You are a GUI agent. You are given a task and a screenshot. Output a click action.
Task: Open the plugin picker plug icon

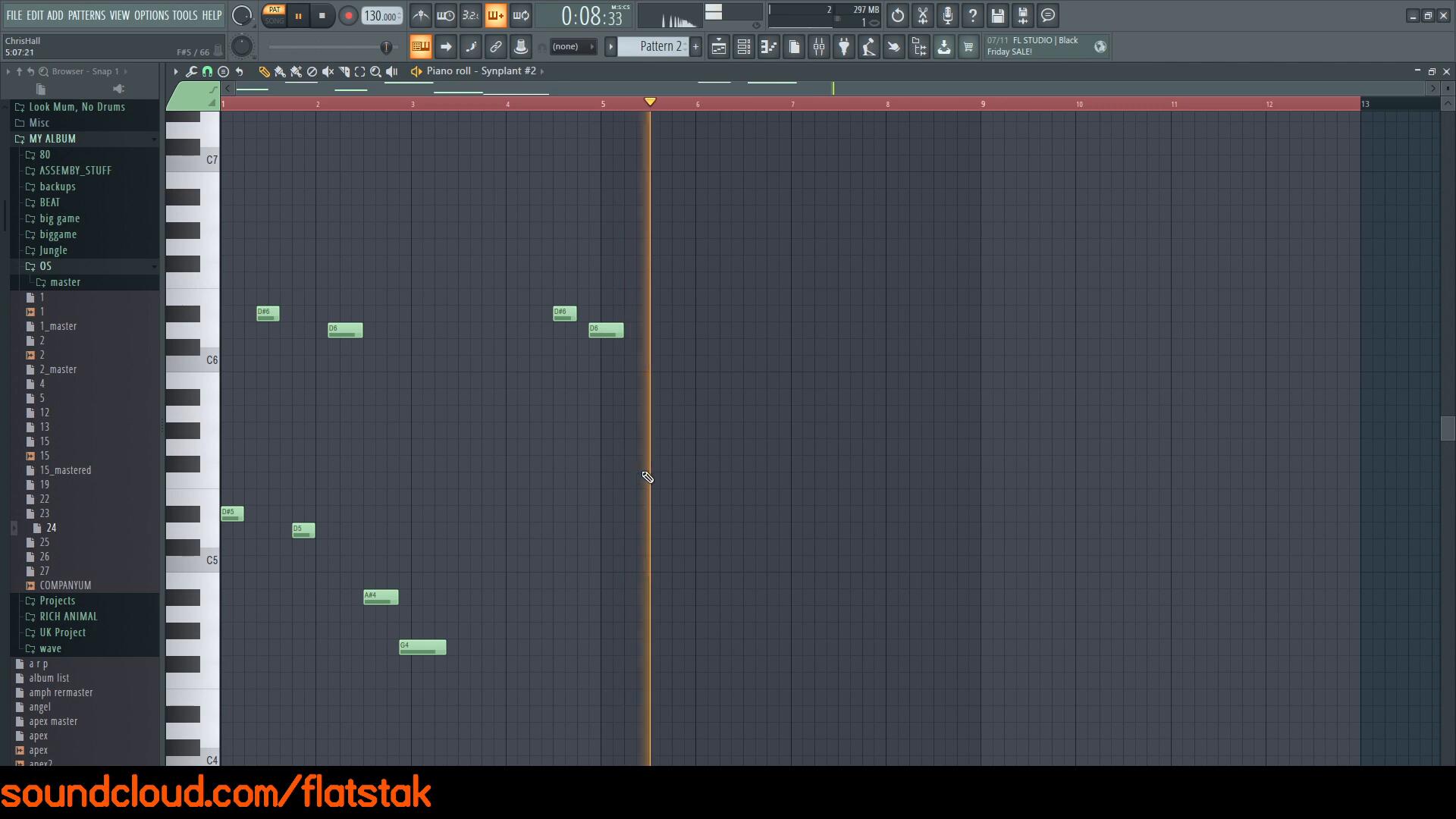tap(844, 47)
